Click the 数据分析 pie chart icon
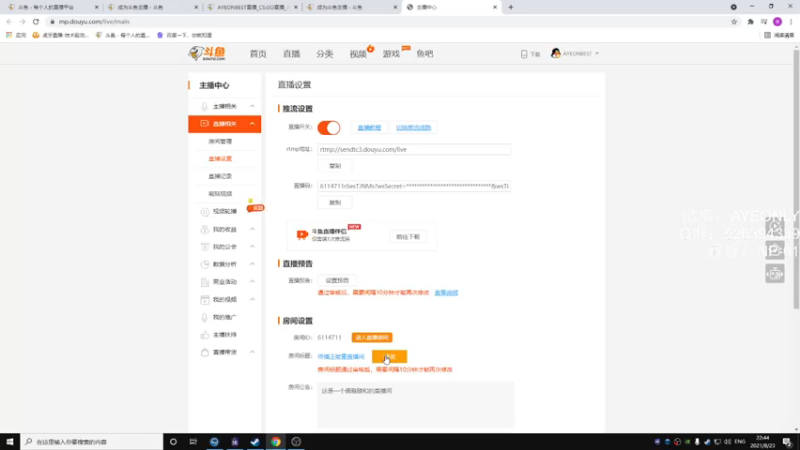The width and height of the screenshot is (800, 450). (205, 264)
